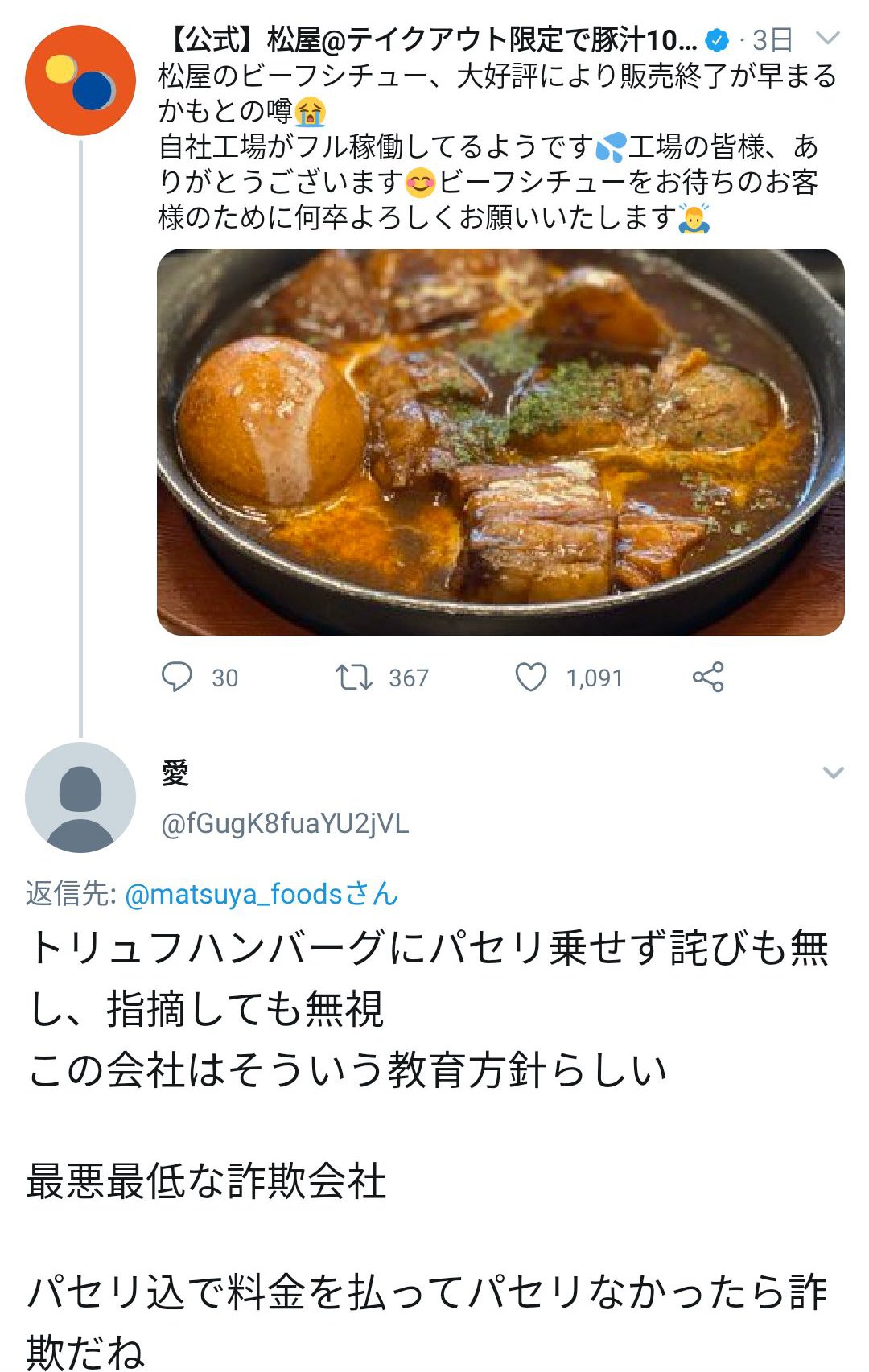The height and width of the screenshot is (1372, 869).
Task: Click the 1,091 likes count
Action: click(595, 678)
